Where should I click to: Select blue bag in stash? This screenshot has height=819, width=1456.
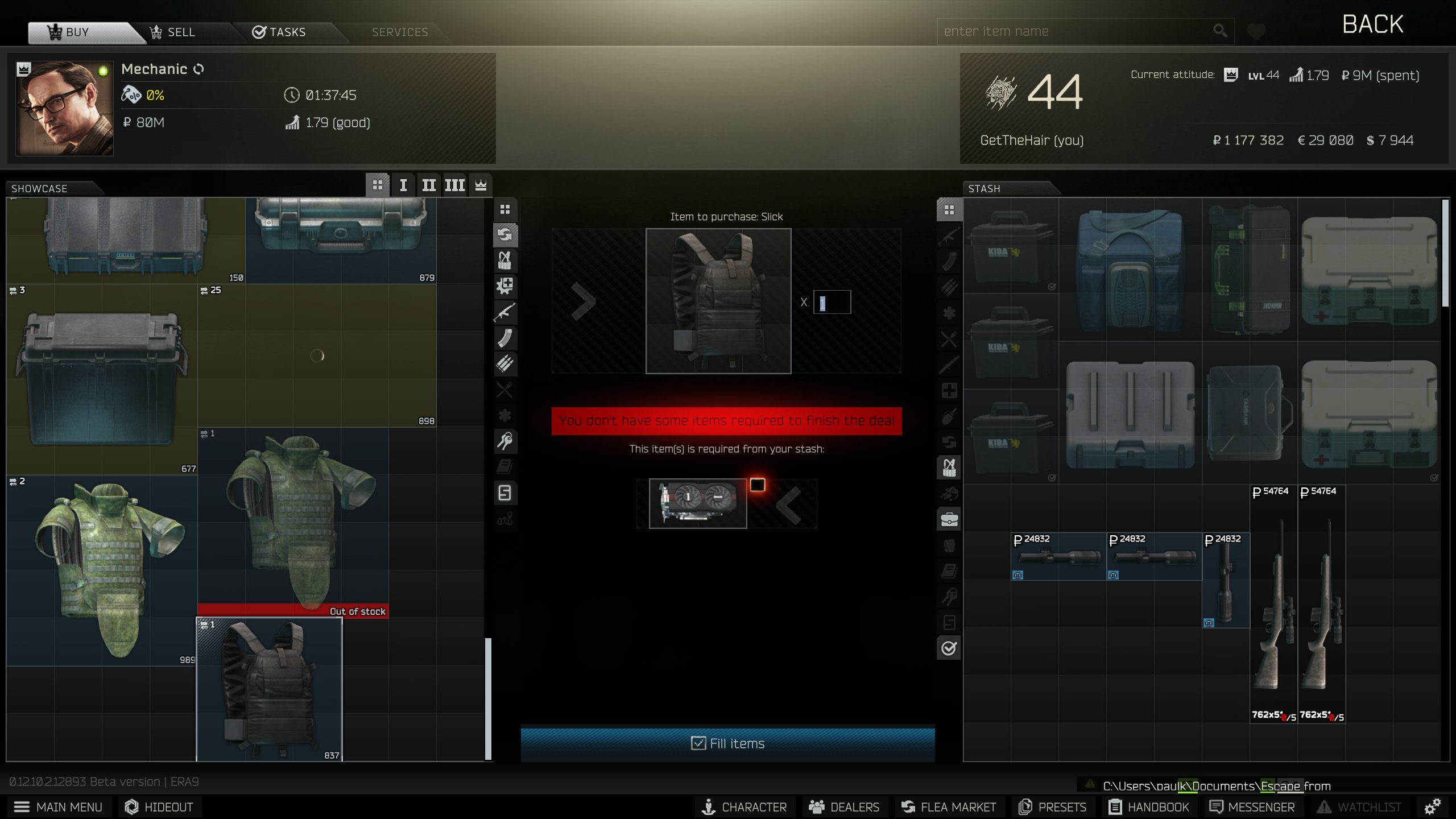[1130, 270]
